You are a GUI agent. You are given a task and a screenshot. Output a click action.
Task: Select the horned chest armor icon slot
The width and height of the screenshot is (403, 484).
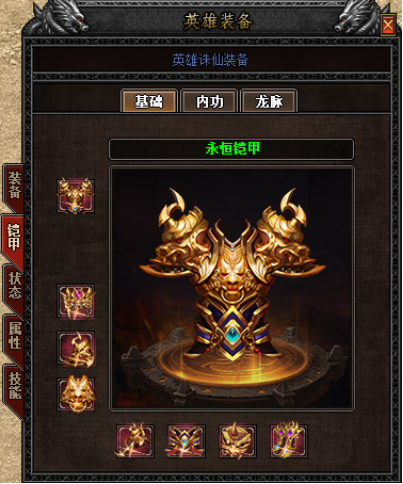point(76,196)
